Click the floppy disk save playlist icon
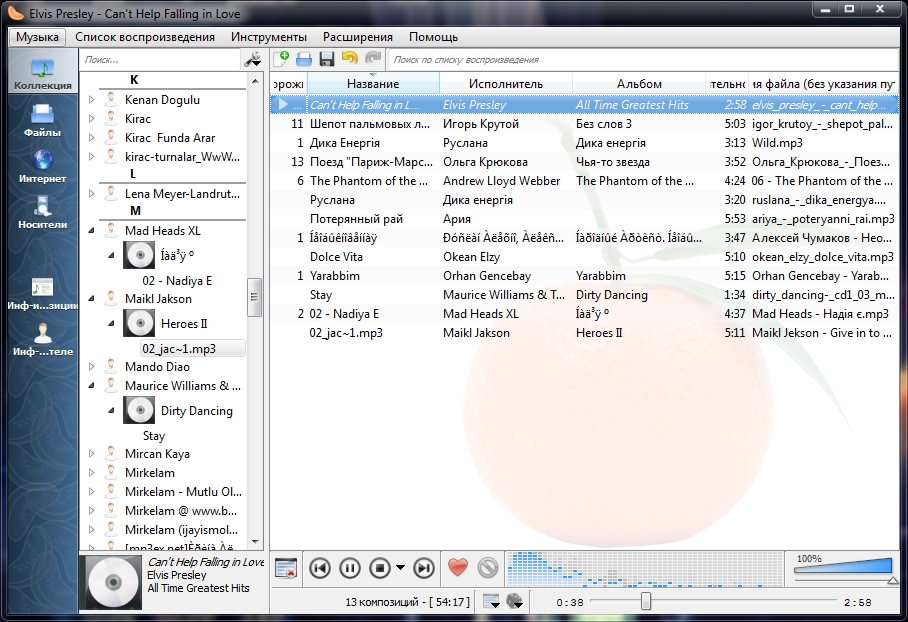Image resolution: width=908 pixels, height=622 pixels. click(x=326, y=60)
